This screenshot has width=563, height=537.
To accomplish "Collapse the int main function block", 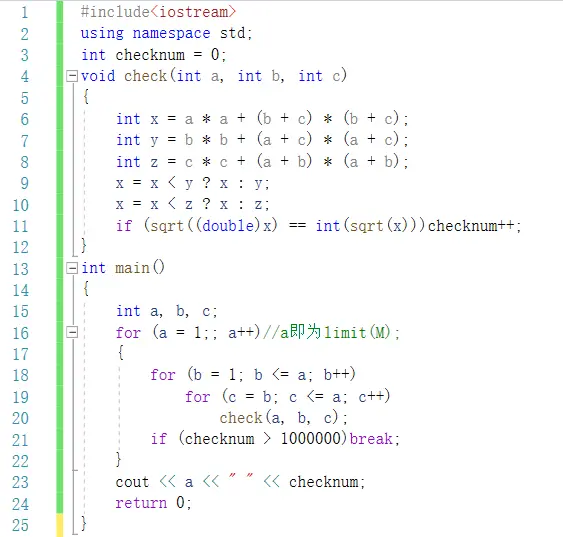I will tap(72, 268).
